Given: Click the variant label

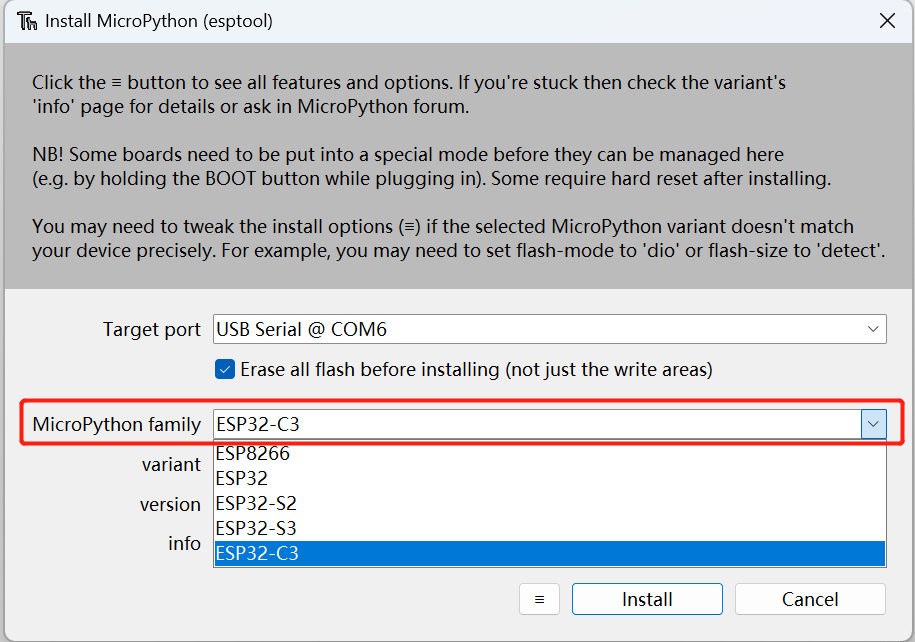Looking at the screenshot, I should tap(171, 465).
